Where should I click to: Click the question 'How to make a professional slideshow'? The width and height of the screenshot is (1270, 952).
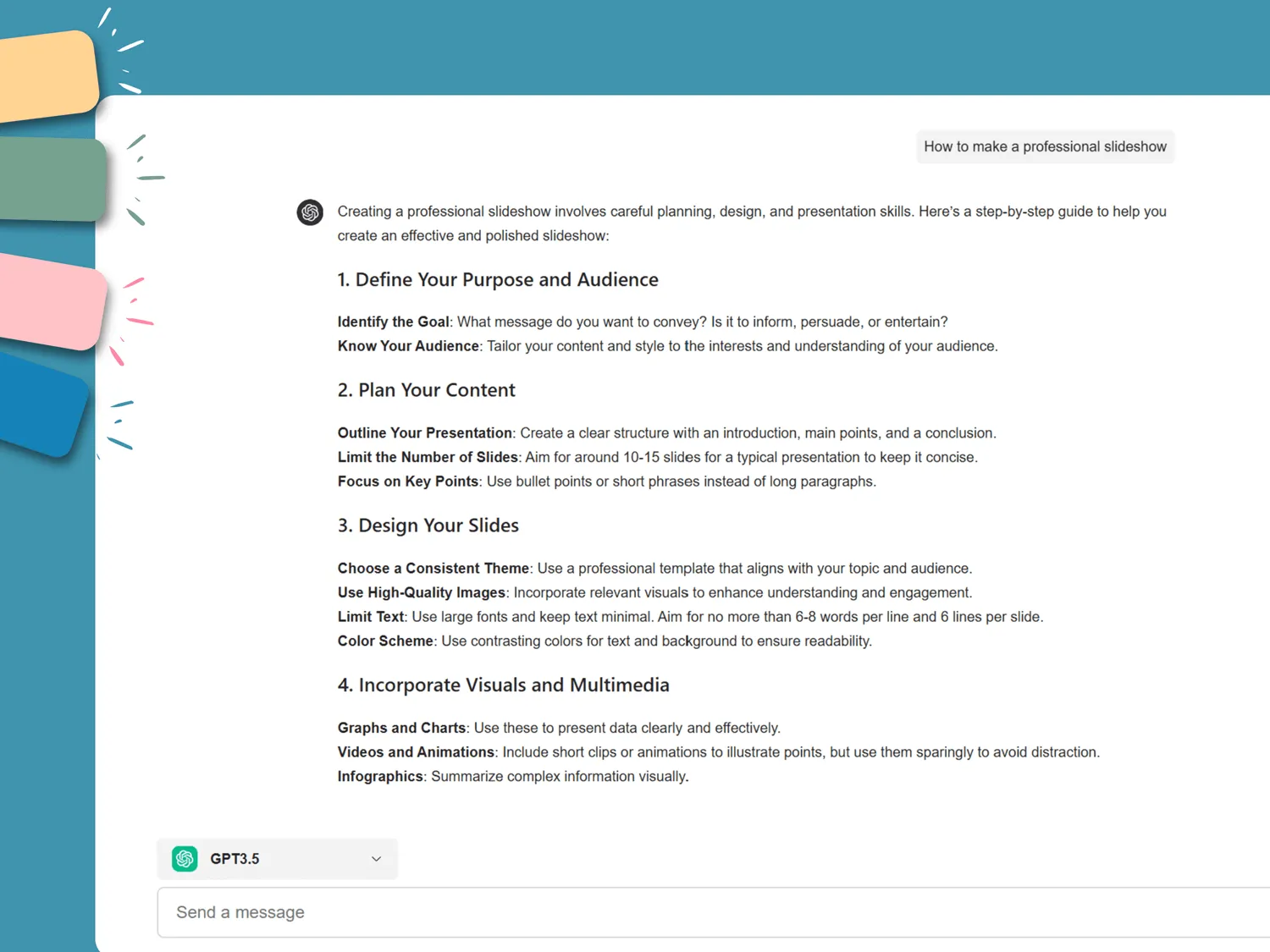[x=1045, y=146]
